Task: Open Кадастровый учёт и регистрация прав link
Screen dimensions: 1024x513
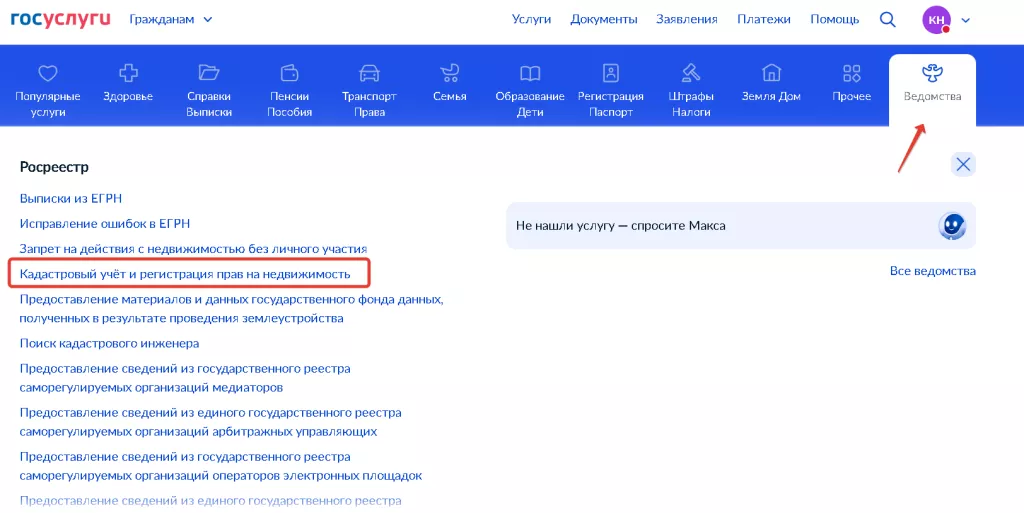Action: [185, 274]
